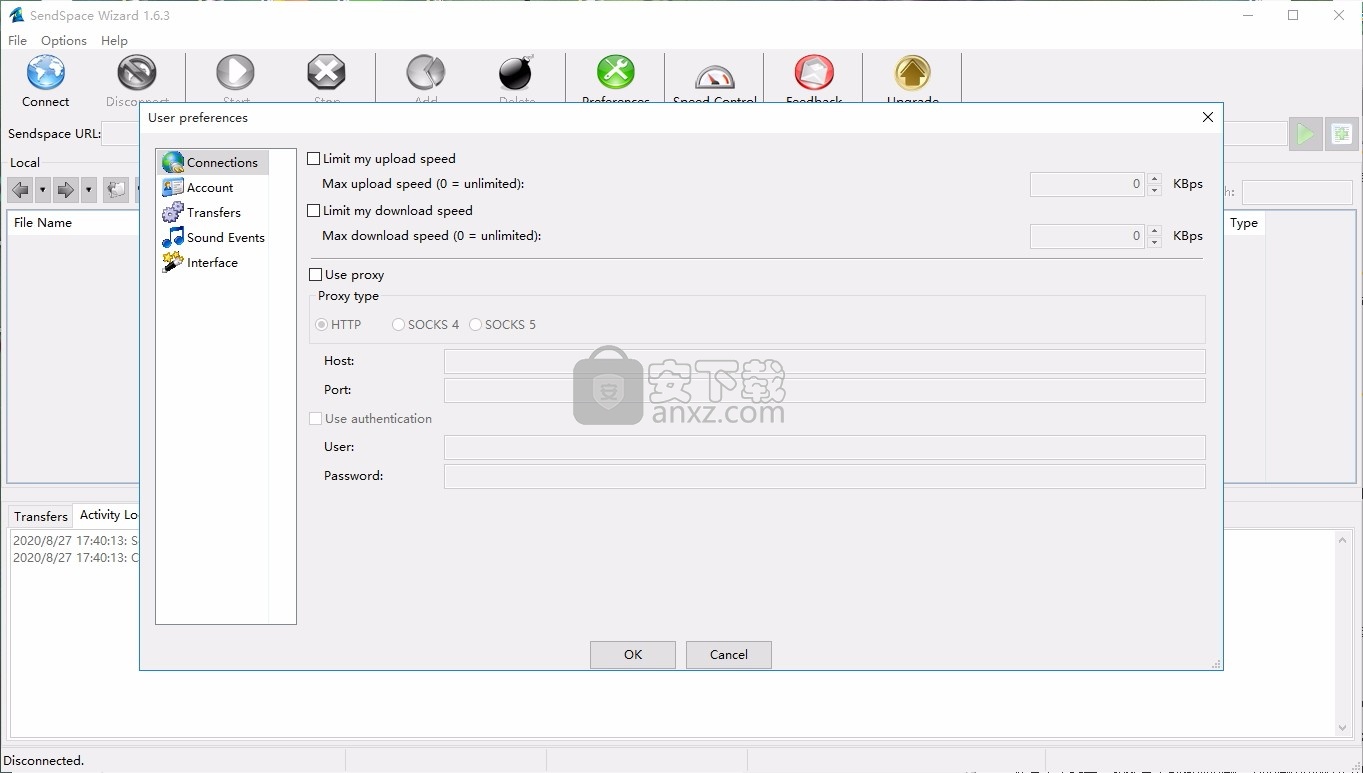The height and width of the screenshot is (773, 1363).
Task: Click the Disconnect toolbar icon
Action: click(137, 73)
